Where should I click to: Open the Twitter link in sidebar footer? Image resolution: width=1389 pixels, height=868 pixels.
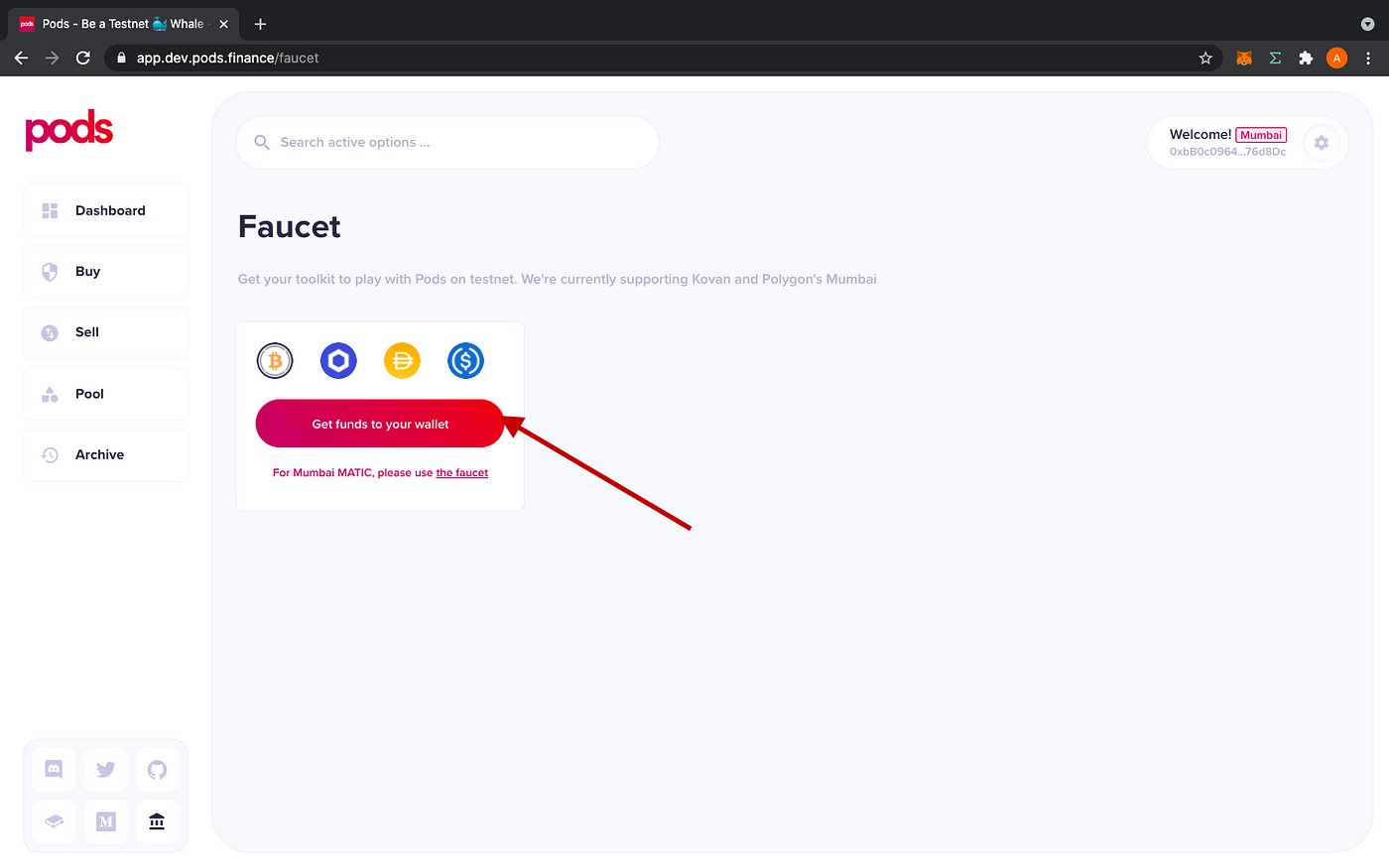(106, 769)
